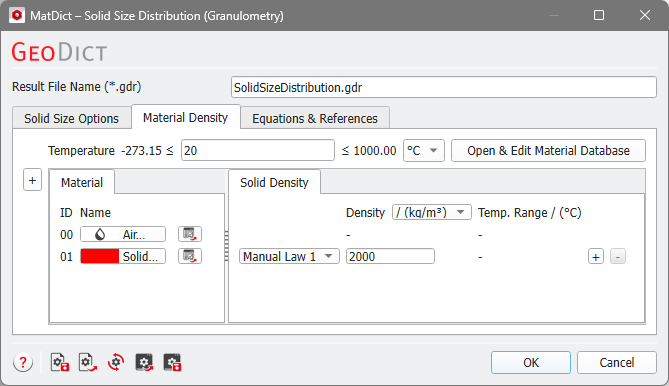The height and width of the screenshot is (386, 669).
Task: Load dark panel settings icon with arrow
Action: tap(144, 363)
